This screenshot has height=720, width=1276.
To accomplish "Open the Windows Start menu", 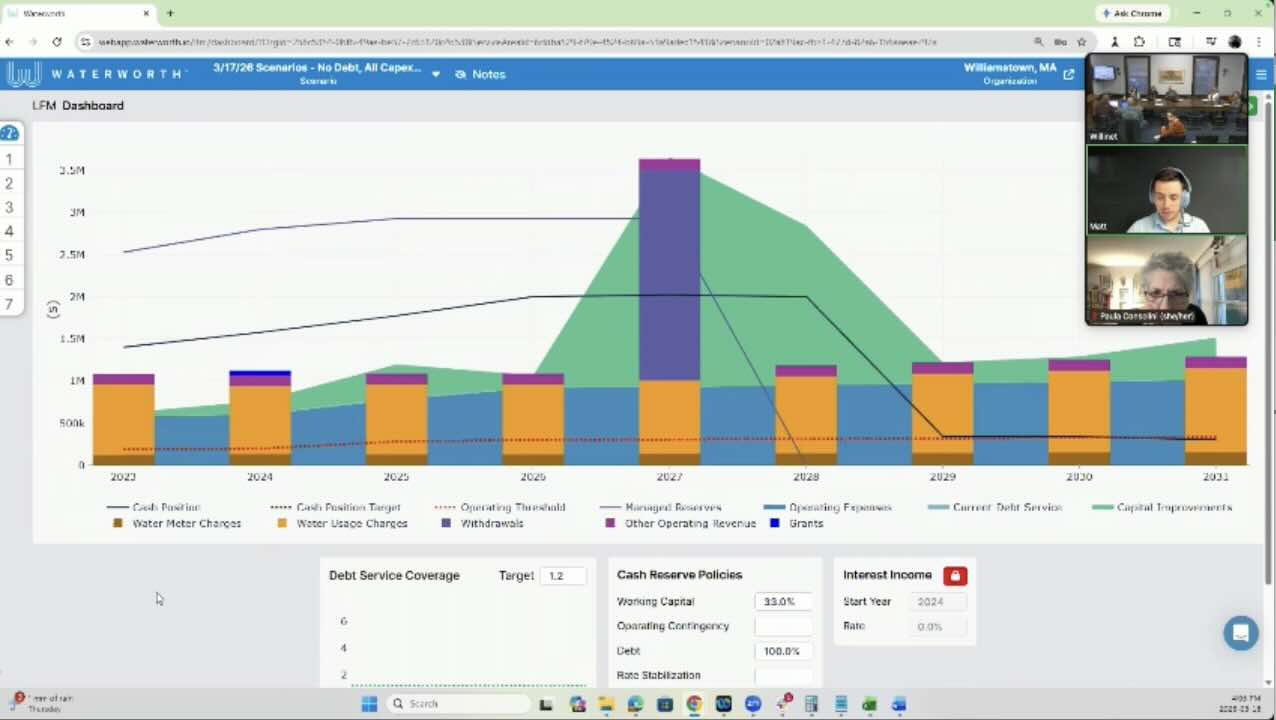I will (x=369, y=704).
